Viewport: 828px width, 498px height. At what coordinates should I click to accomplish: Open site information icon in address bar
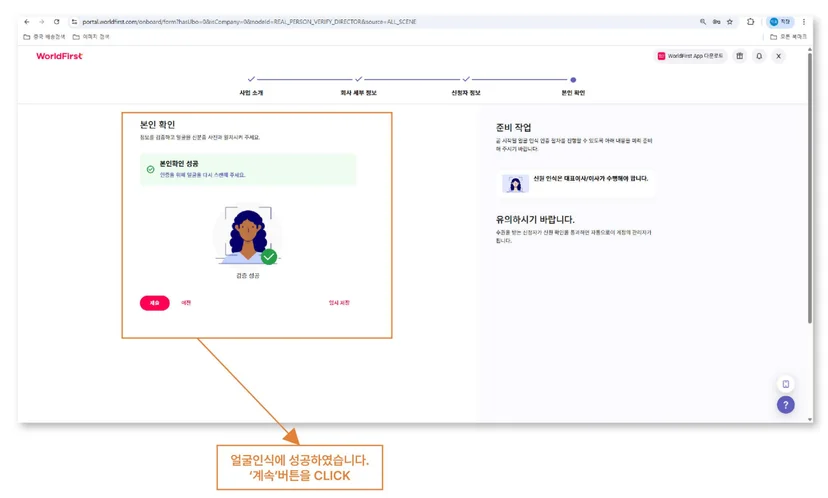[74, 22]
